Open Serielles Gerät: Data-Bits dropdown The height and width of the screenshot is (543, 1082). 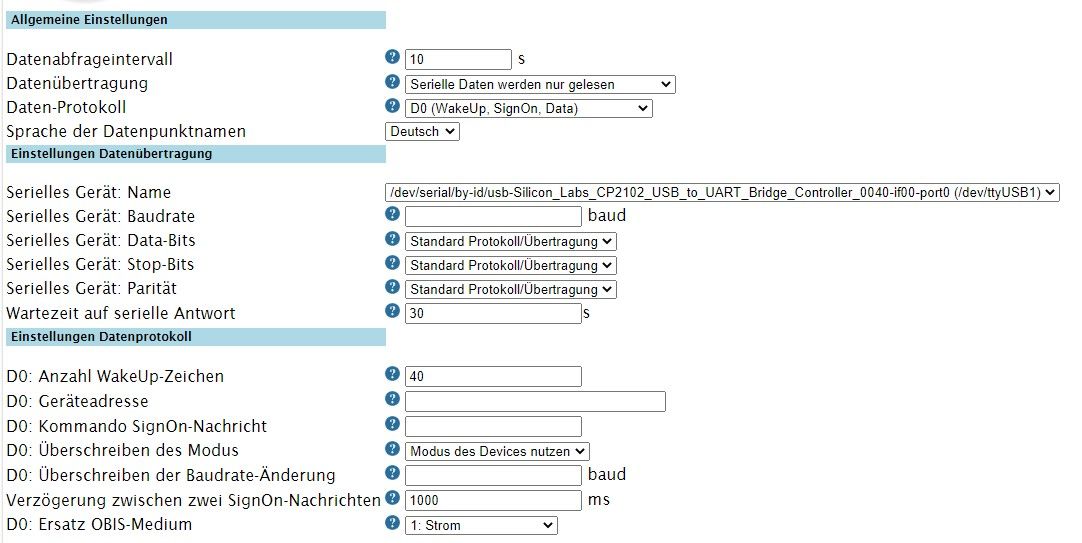(x=510, y=241)
